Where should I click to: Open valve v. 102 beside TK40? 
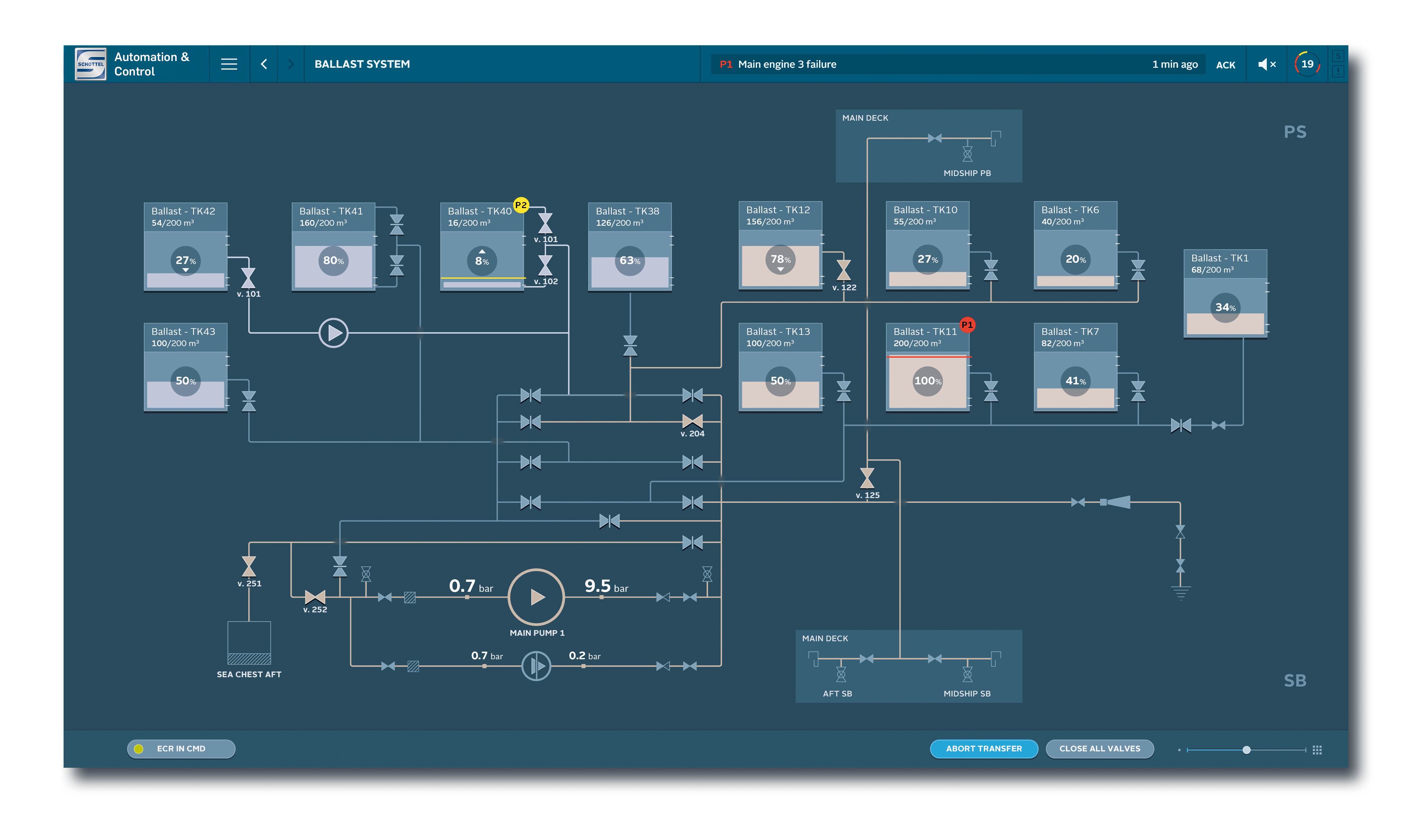pyautogui.click(x=545, y=265)
